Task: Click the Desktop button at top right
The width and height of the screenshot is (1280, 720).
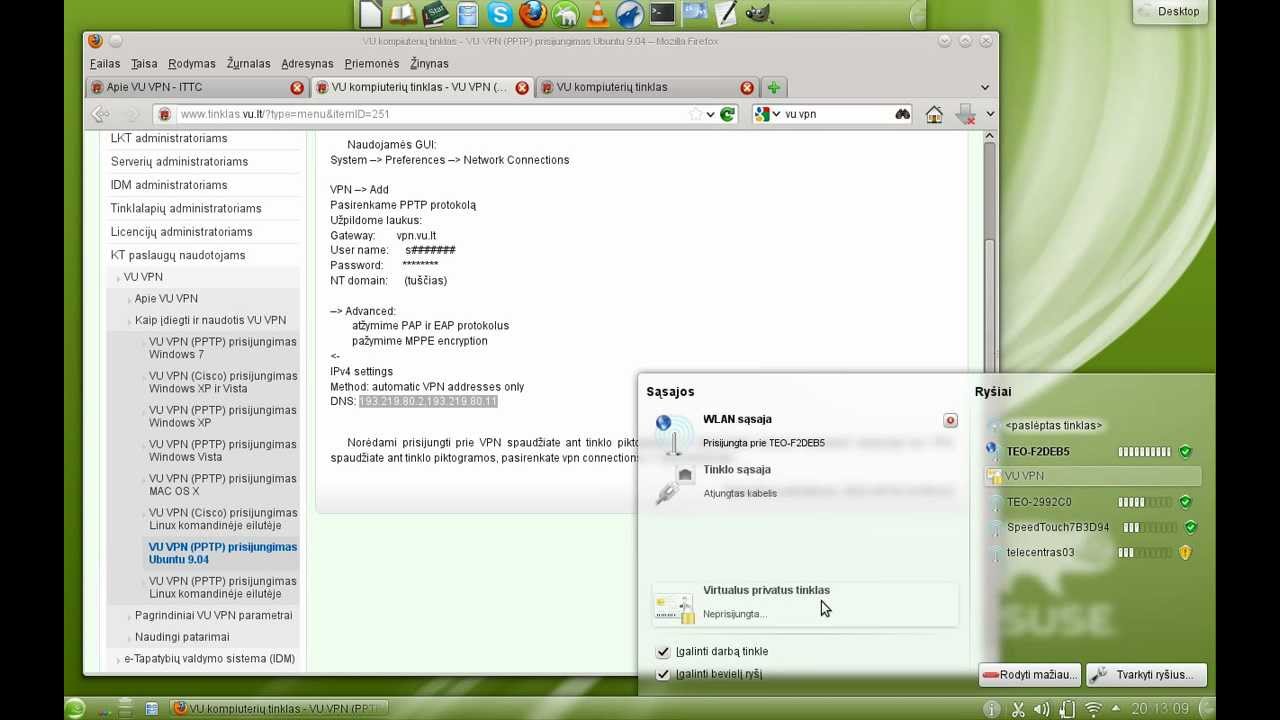Action: (1170, 12)
